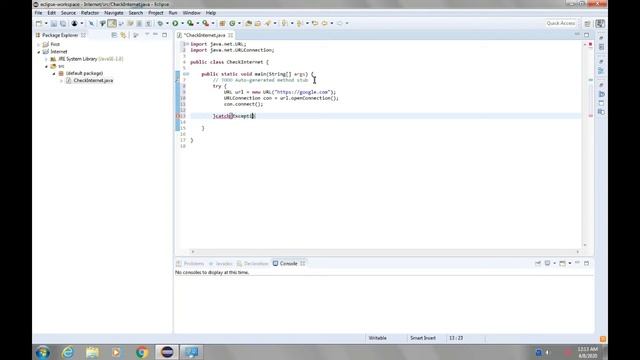The height and width of the screenshot is (360, 640).
Task: Open the Display Selected Console dropdown
Action: [554, 263]
